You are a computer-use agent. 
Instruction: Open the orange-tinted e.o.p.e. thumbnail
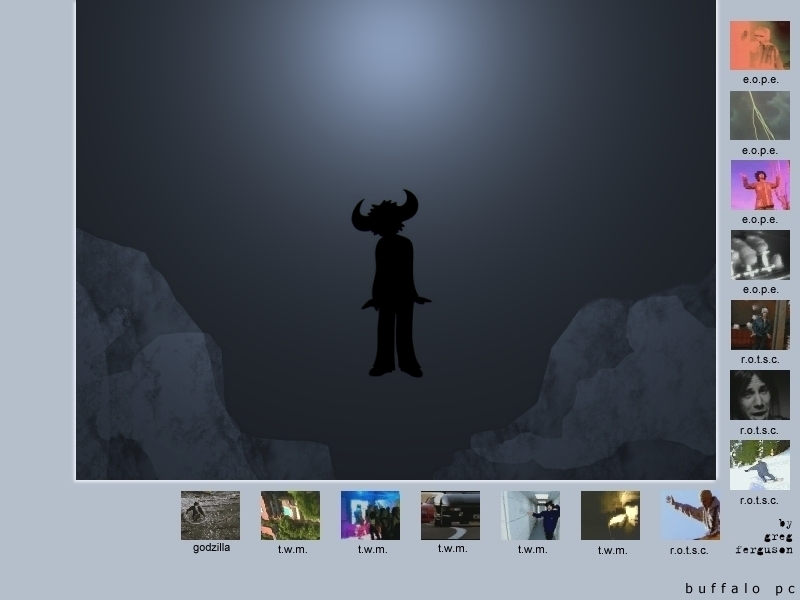(x=760, y=45)
